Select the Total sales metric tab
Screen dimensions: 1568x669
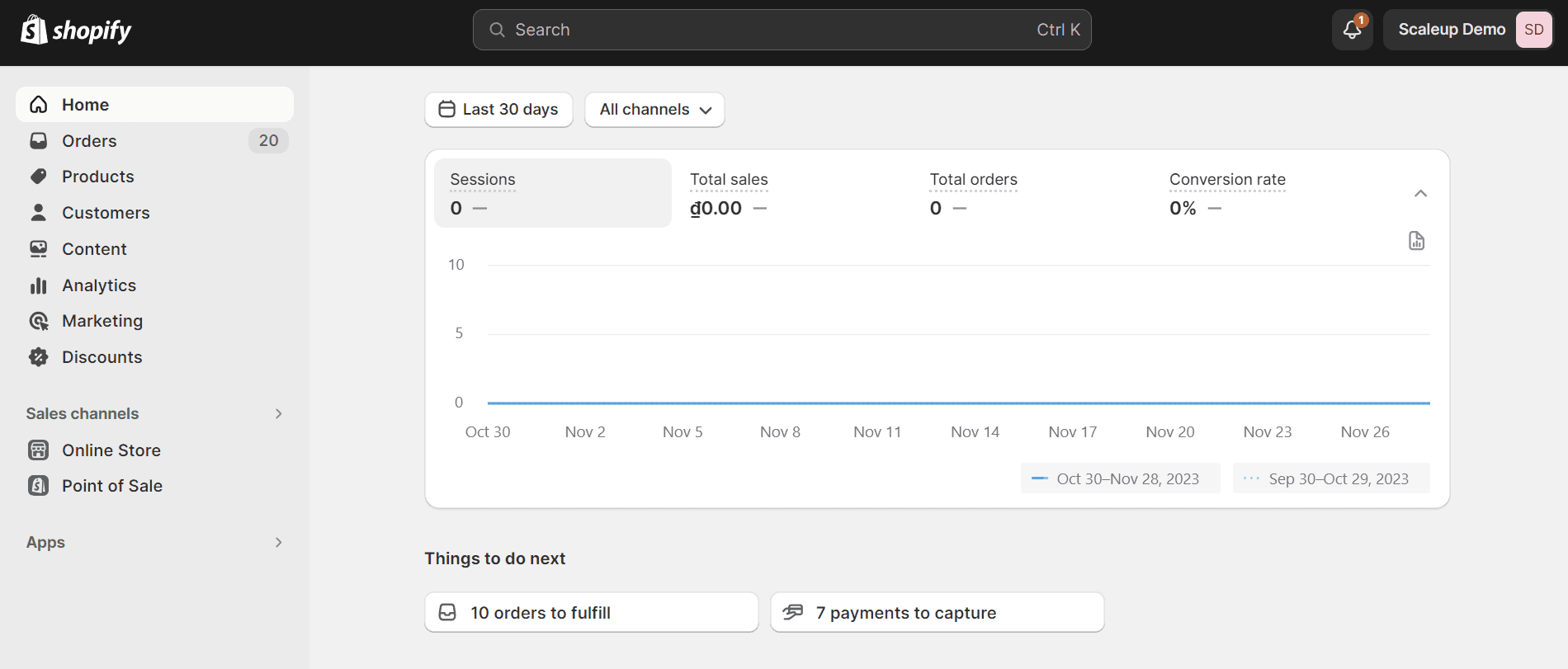coord(794,193)
